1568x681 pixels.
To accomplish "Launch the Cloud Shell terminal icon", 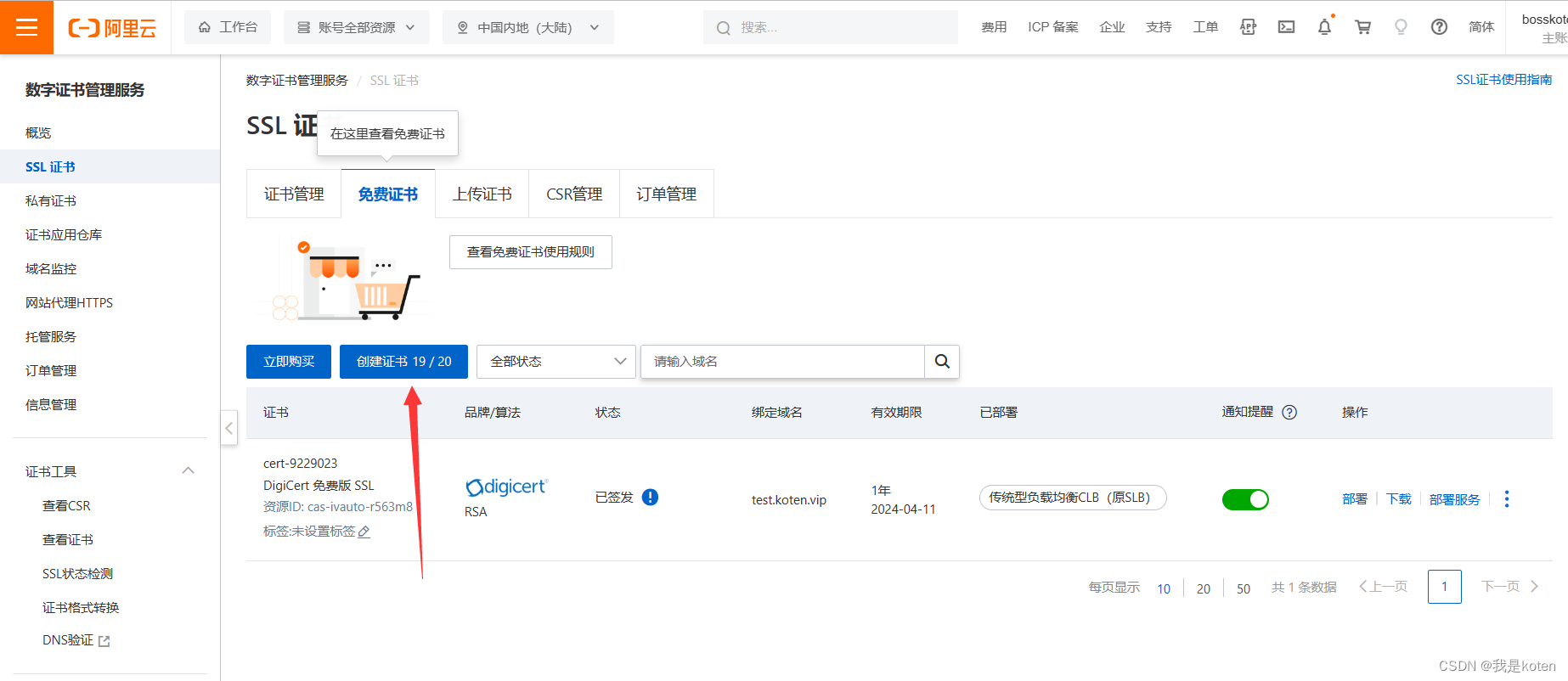I will pyautogui.click(x=1287, y=27).
